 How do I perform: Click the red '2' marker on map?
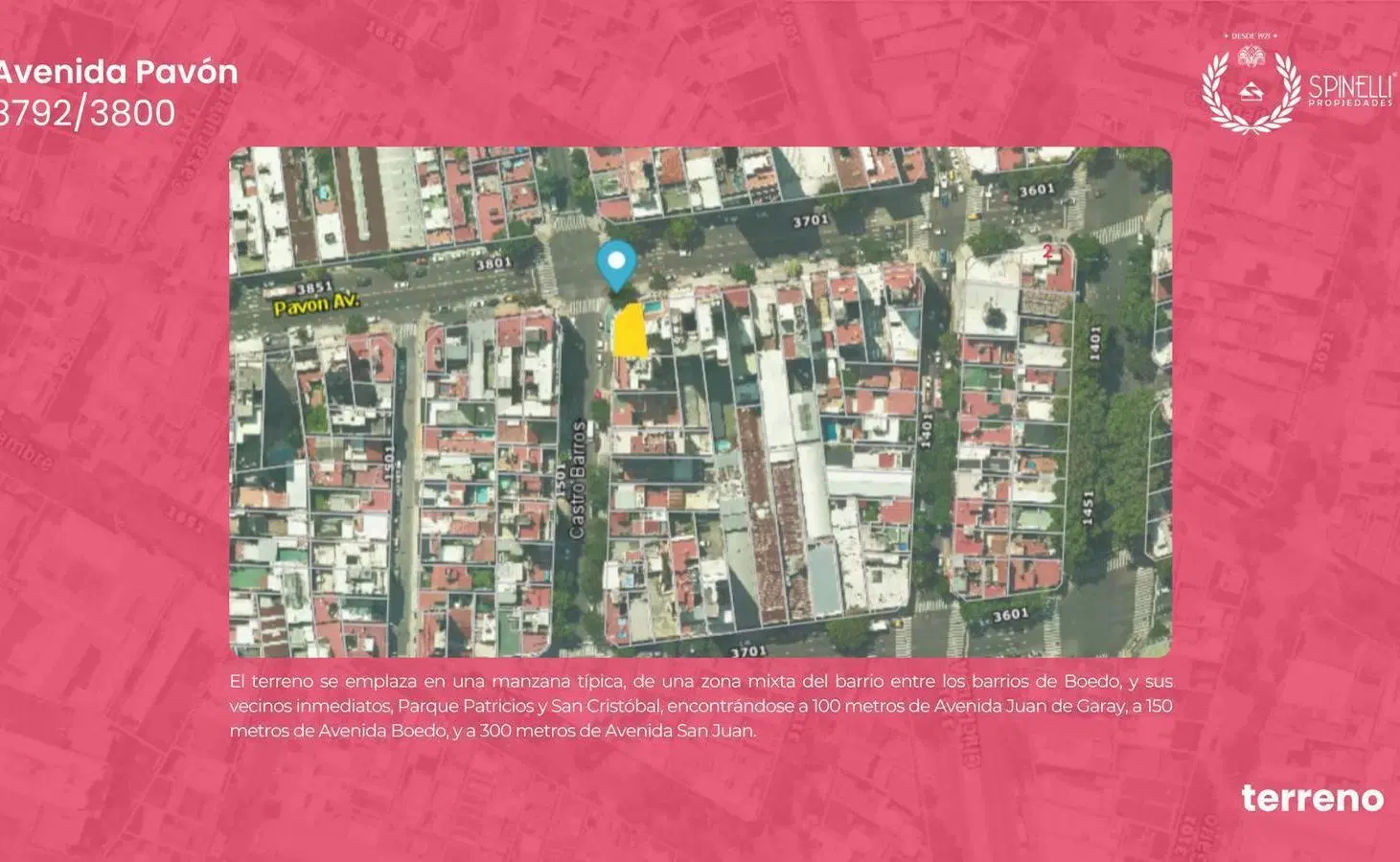coord(1047,253)
